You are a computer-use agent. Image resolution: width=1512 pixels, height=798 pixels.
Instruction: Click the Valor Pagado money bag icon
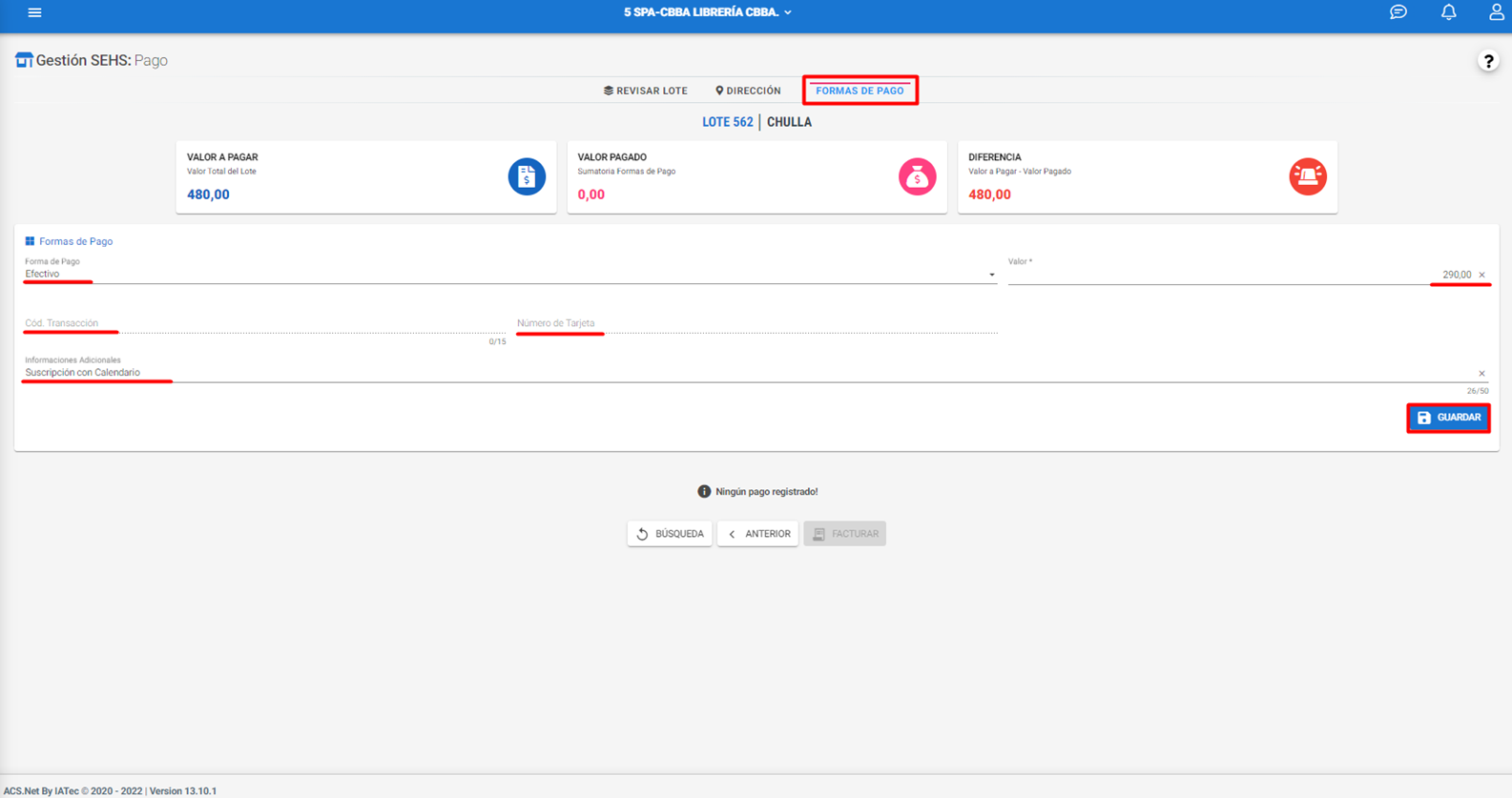[917, 176]
